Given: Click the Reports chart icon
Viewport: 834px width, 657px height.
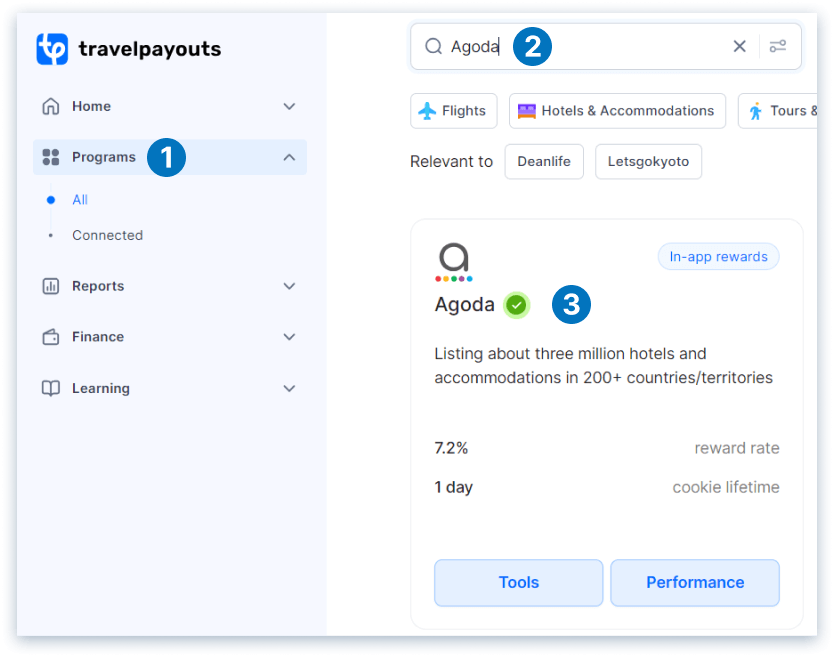Looking at the screenshot, I should pos(51,286).
